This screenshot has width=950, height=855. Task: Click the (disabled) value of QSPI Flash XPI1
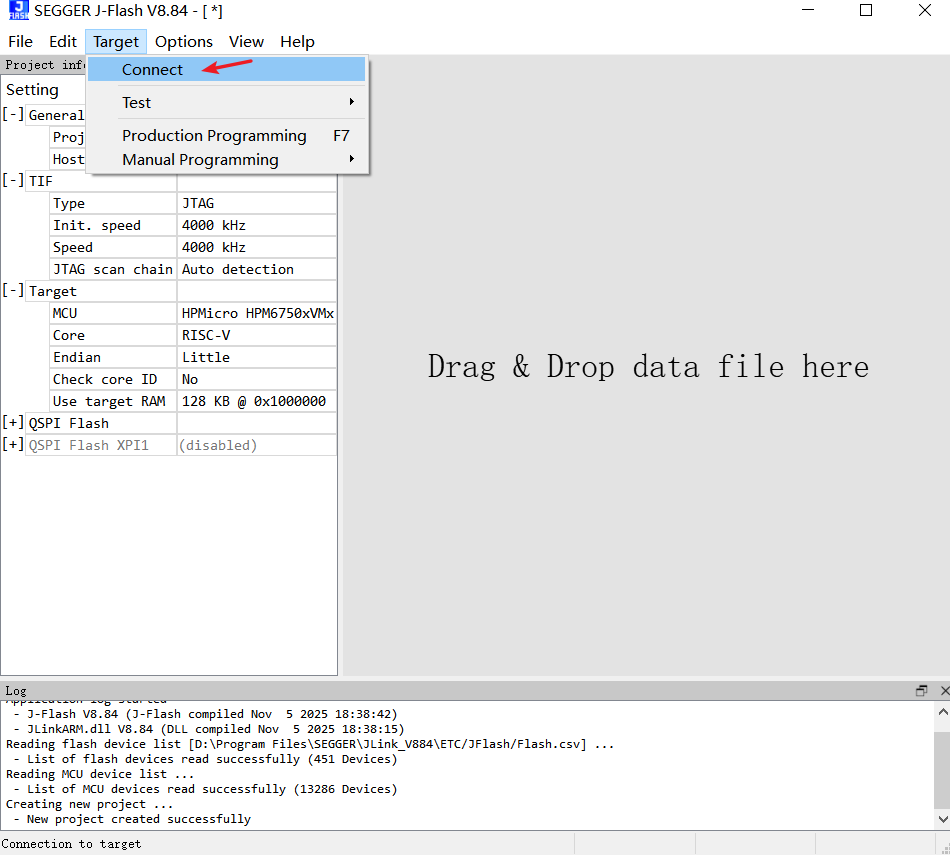click(x=257, y=445)
